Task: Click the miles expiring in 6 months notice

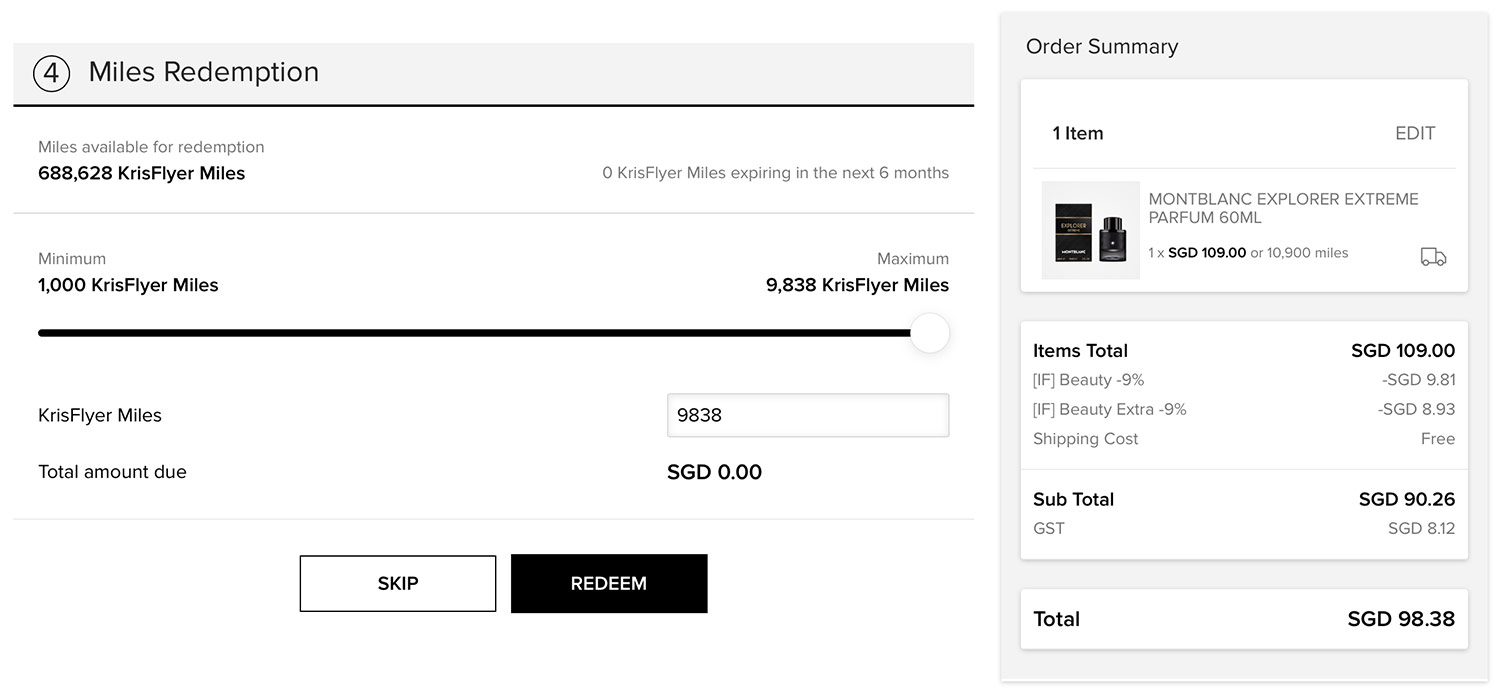Action: click(x=775, y=173)
